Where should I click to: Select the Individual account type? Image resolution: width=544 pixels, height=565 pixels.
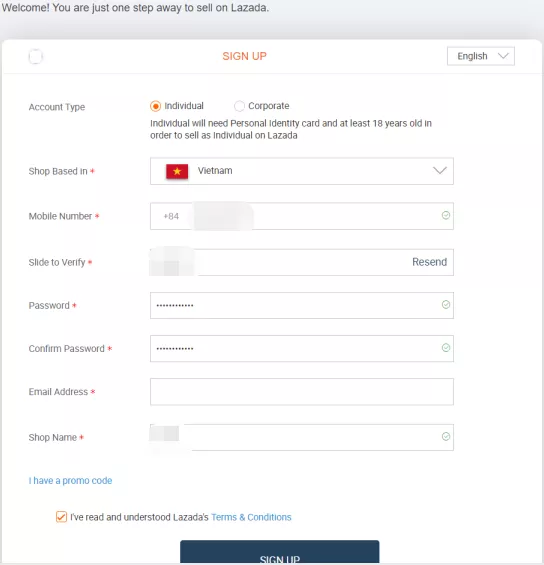155,106
